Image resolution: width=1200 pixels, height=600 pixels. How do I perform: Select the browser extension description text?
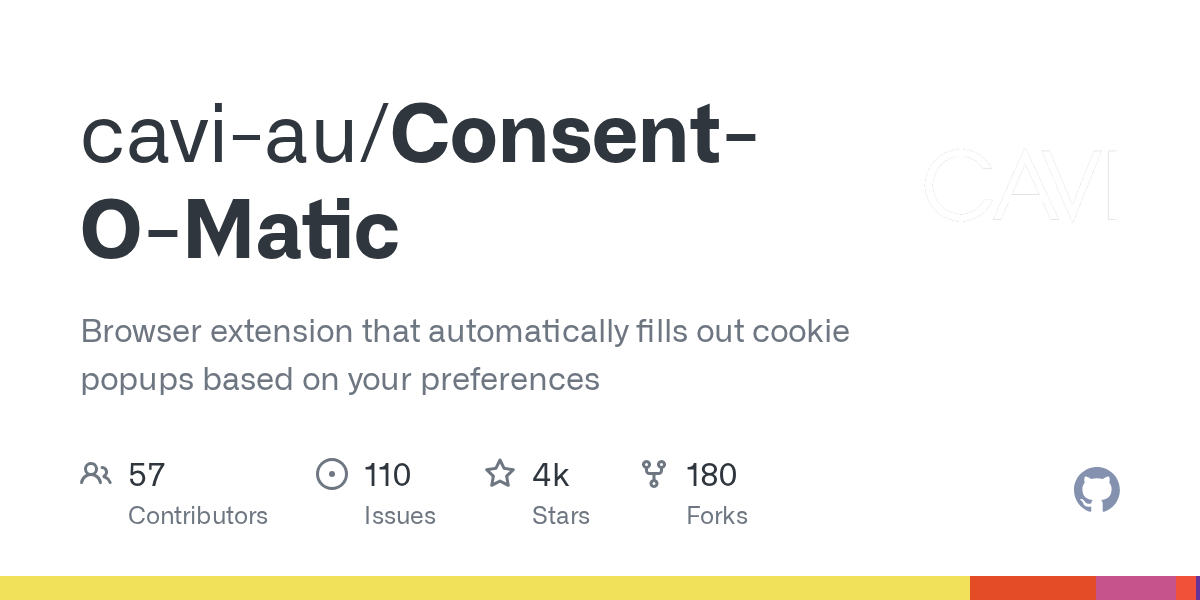coord(465,355)
